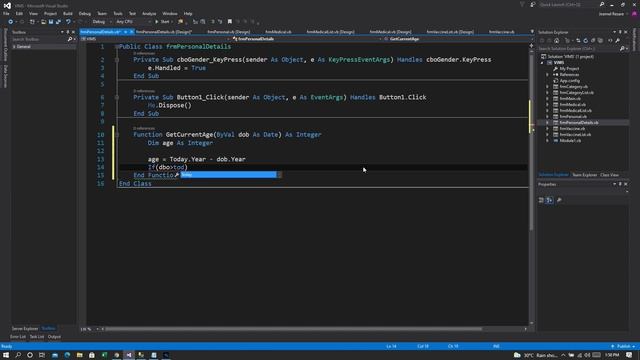This screenshot has width=640, height=360.
Task: Click the Start debugging button
Action: (x=162, y=22)
